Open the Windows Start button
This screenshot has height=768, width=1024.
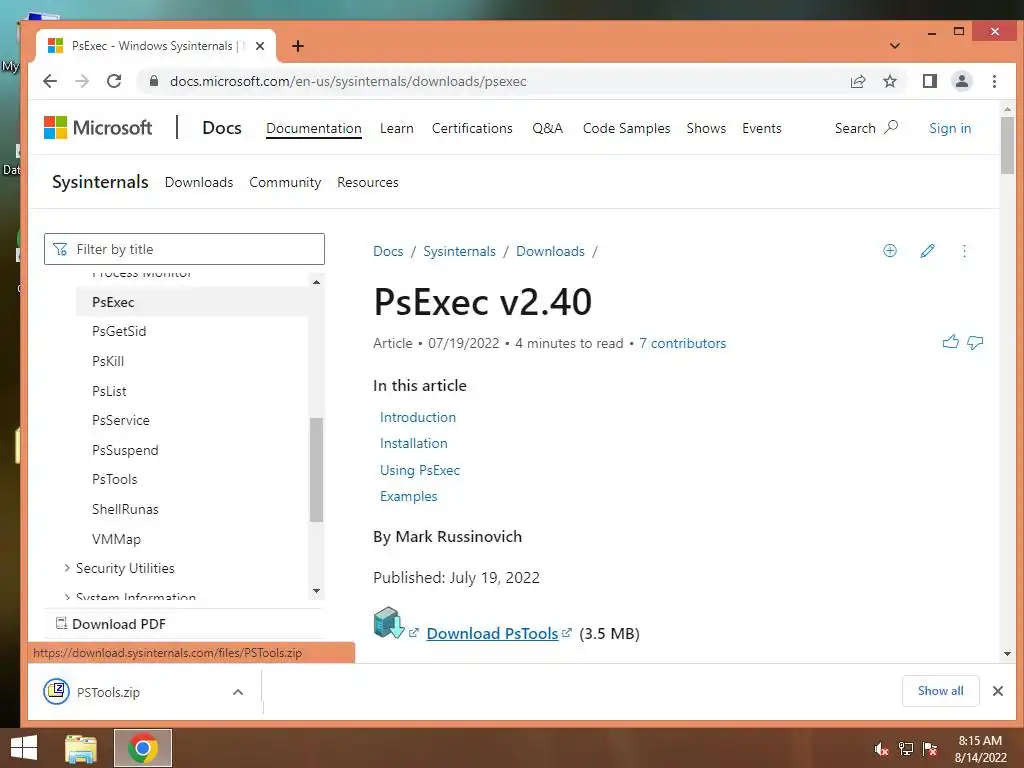click(24, 748)
